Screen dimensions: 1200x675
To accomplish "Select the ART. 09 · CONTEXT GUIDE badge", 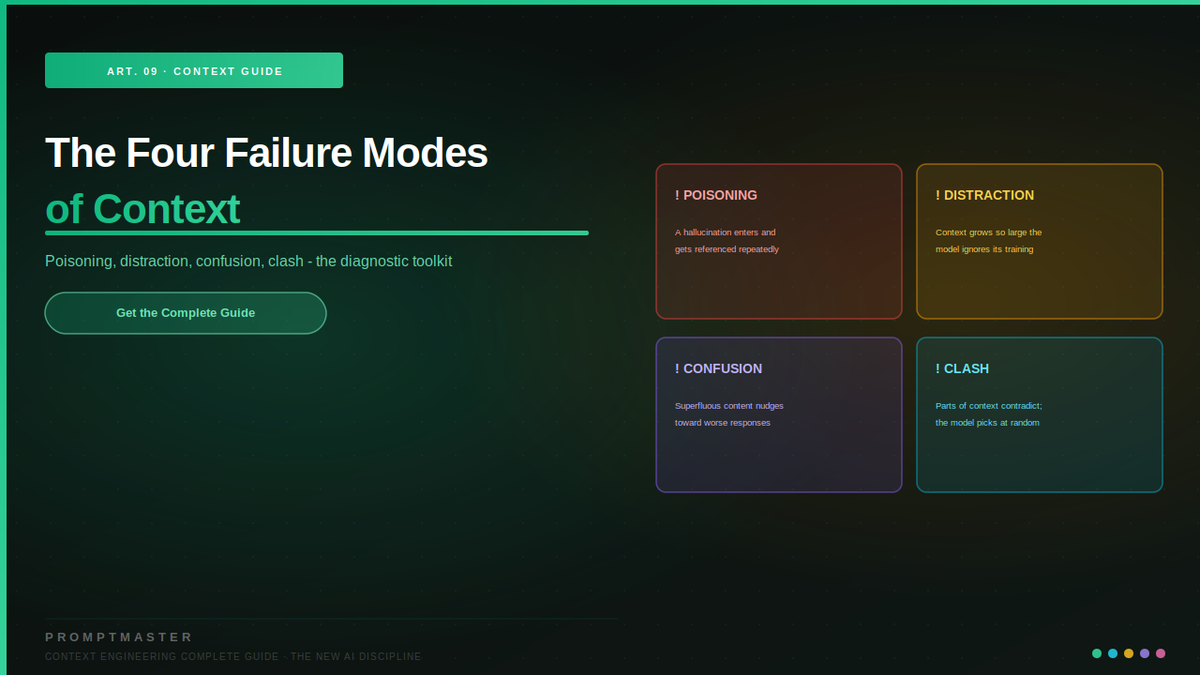I will [x=194, y=71].
